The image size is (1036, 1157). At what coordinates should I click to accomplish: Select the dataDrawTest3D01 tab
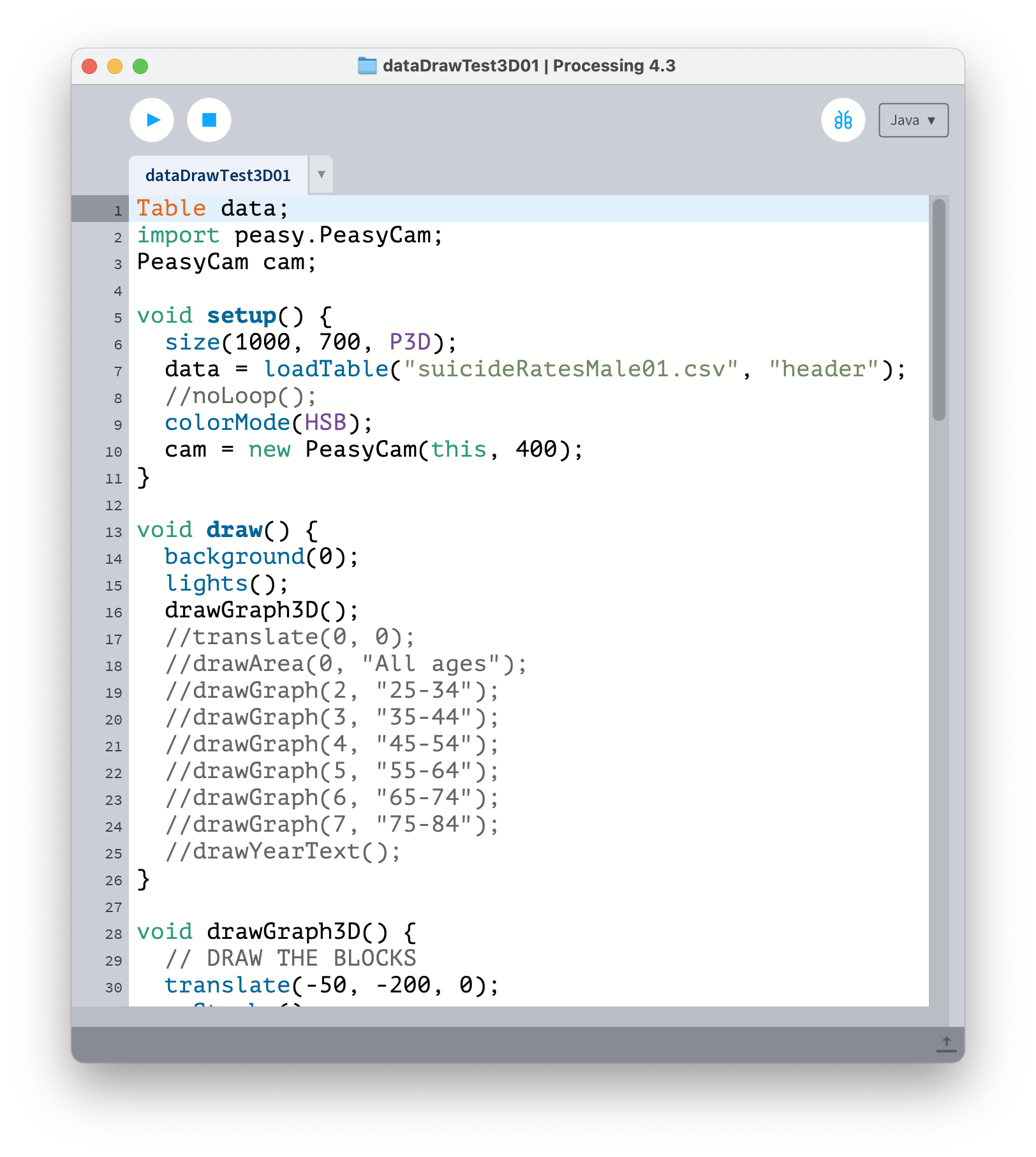pos(218,175)
